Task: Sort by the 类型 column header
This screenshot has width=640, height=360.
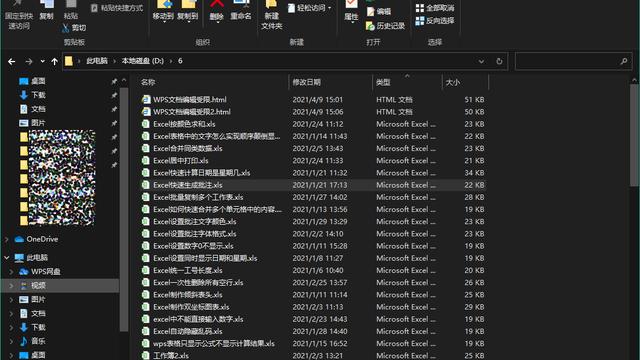Action: pos(407,82)
